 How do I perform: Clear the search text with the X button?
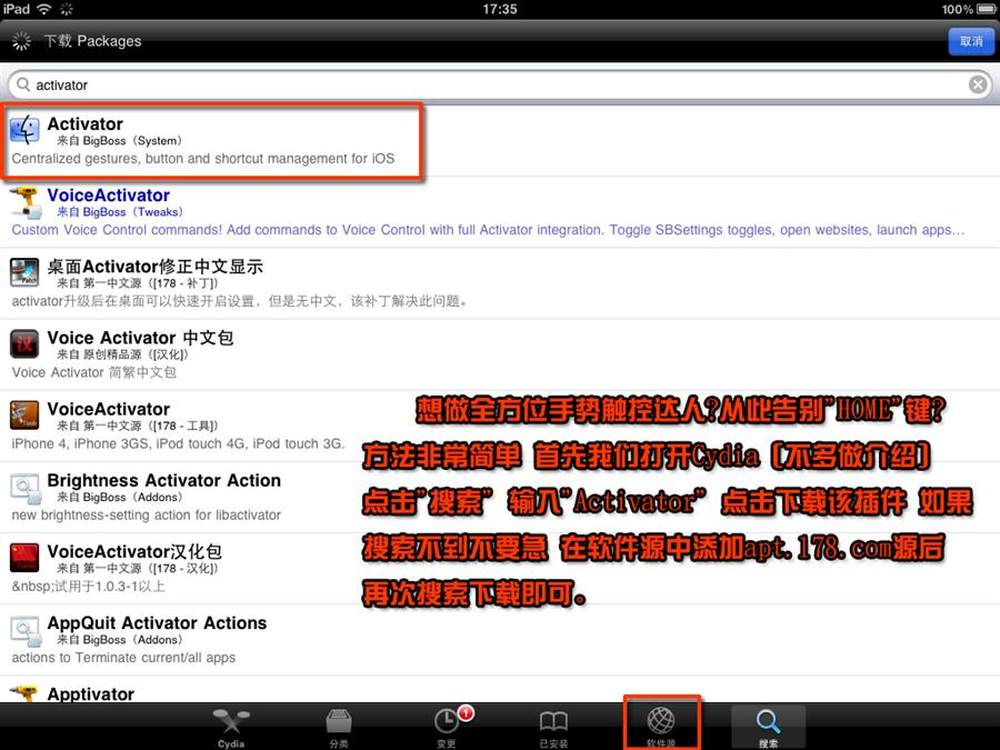[978, 85]
